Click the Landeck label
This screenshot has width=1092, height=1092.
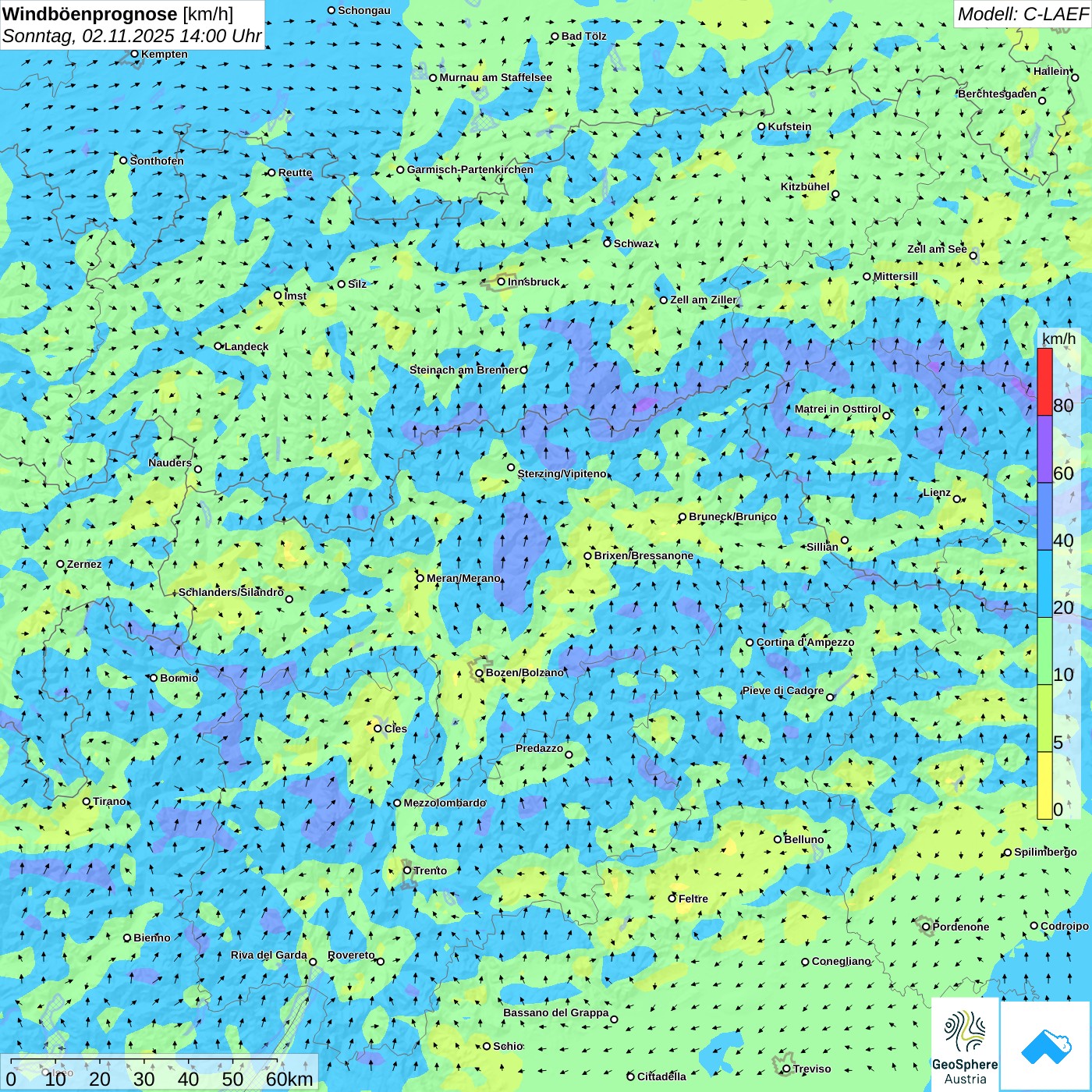[246, 346]
